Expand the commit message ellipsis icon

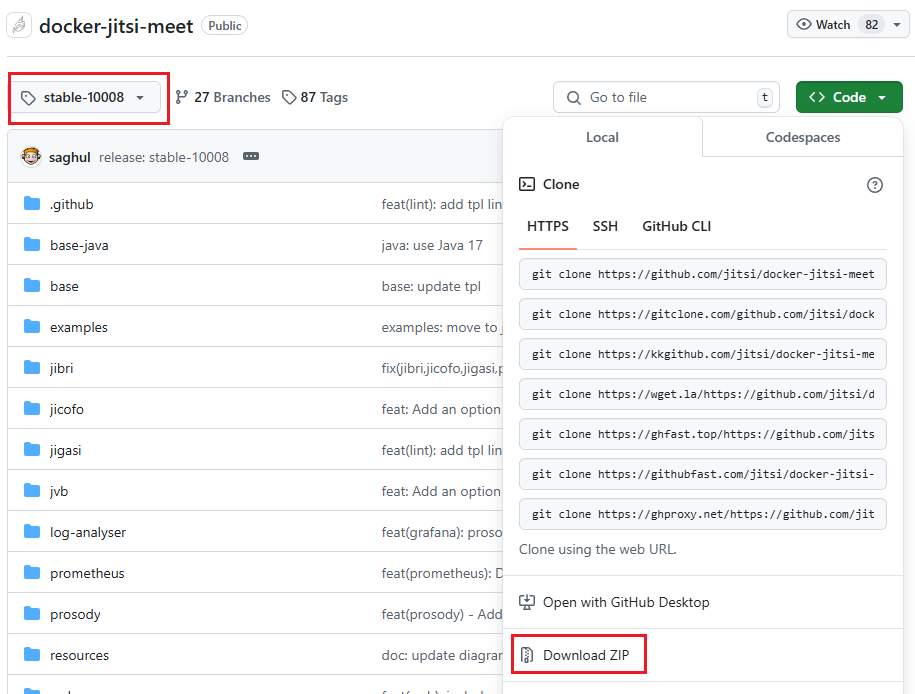(251, 156)
